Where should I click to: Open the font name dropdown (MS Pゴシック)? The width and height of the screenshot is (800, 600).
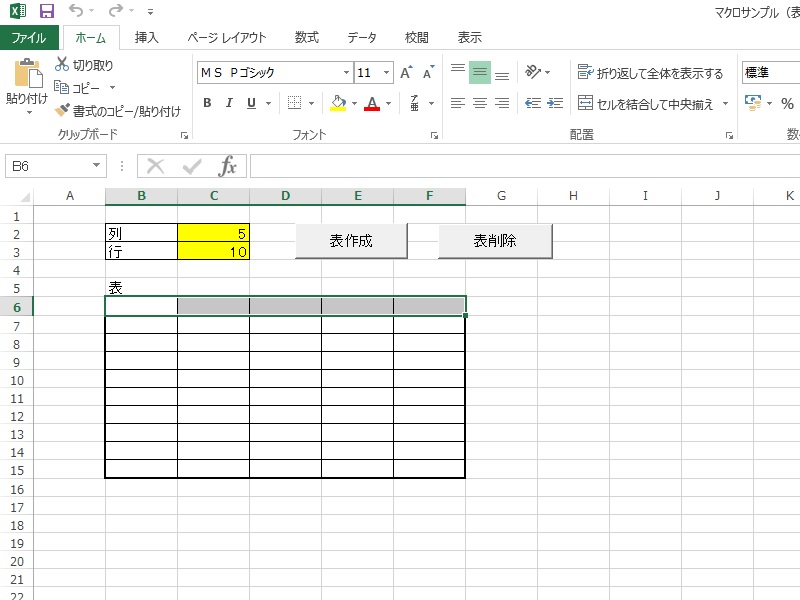point(346,73)
